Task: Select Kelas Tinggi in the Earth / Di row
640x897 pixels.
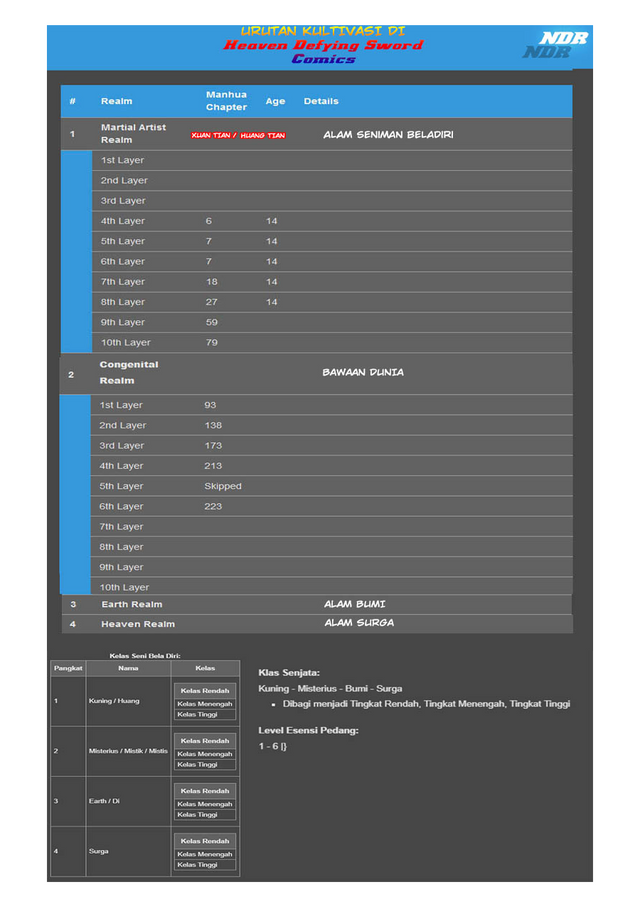Action: (x=197, y=815)
